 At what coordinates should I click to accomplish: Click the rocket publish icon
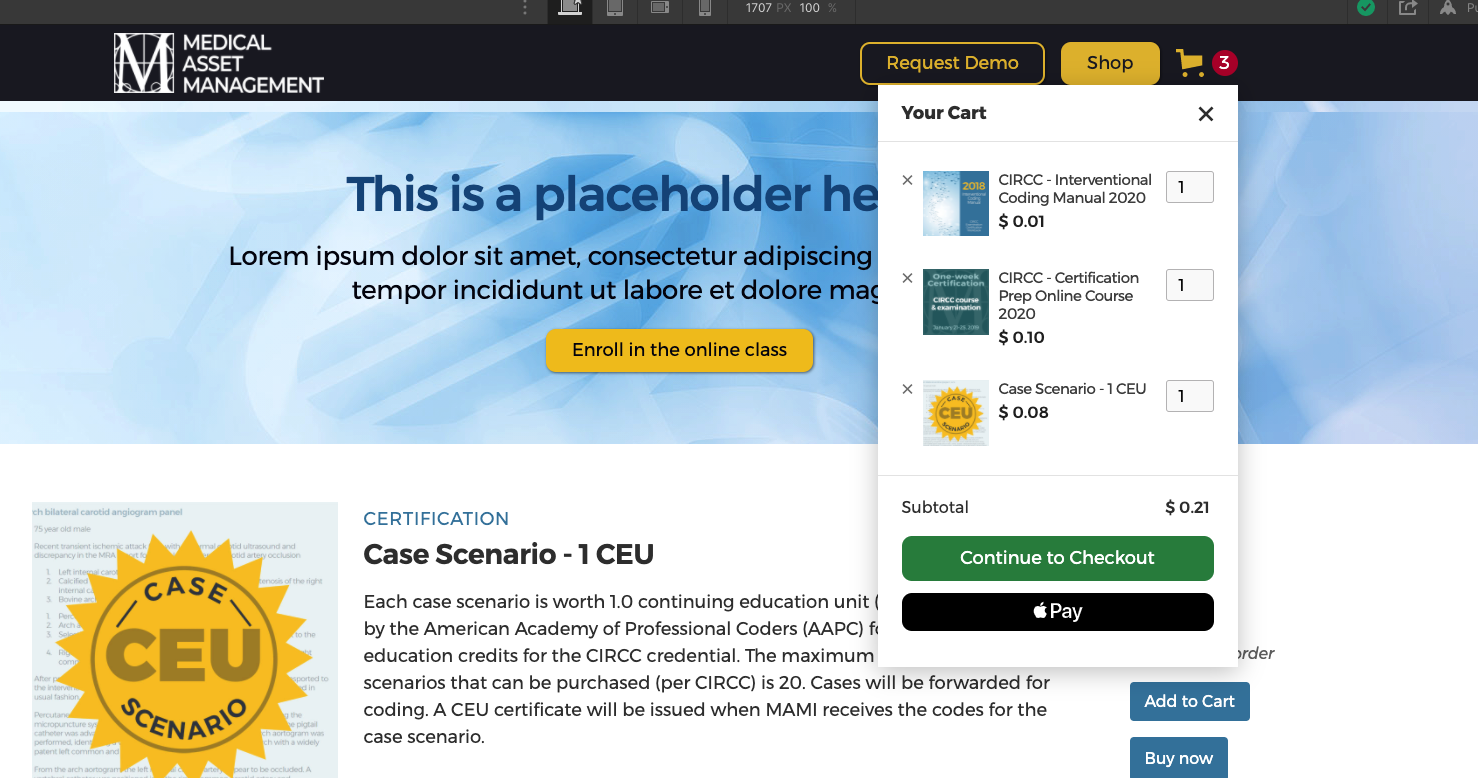click(x=1447, y=8)
